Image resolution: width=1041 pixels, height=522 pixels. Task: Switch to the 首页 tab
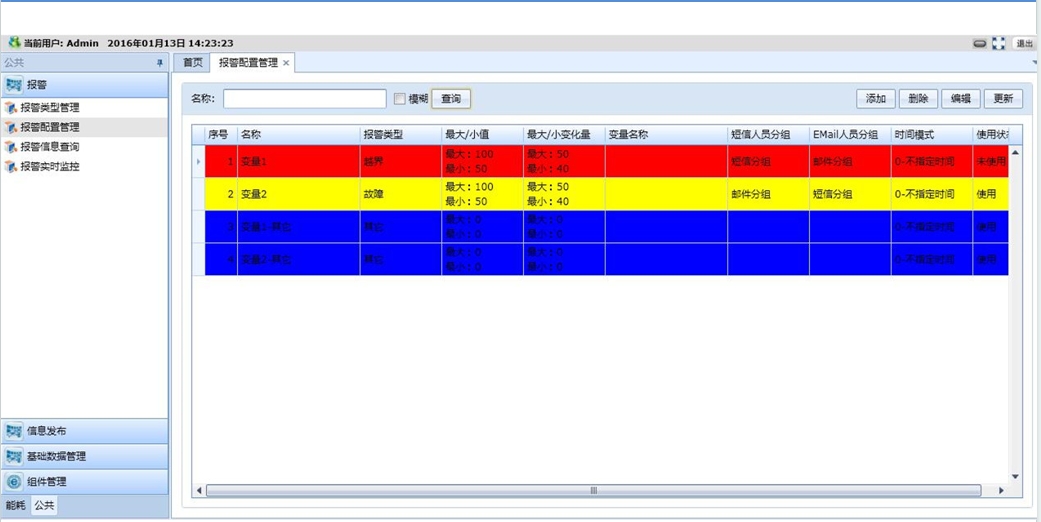pos(193,63)
